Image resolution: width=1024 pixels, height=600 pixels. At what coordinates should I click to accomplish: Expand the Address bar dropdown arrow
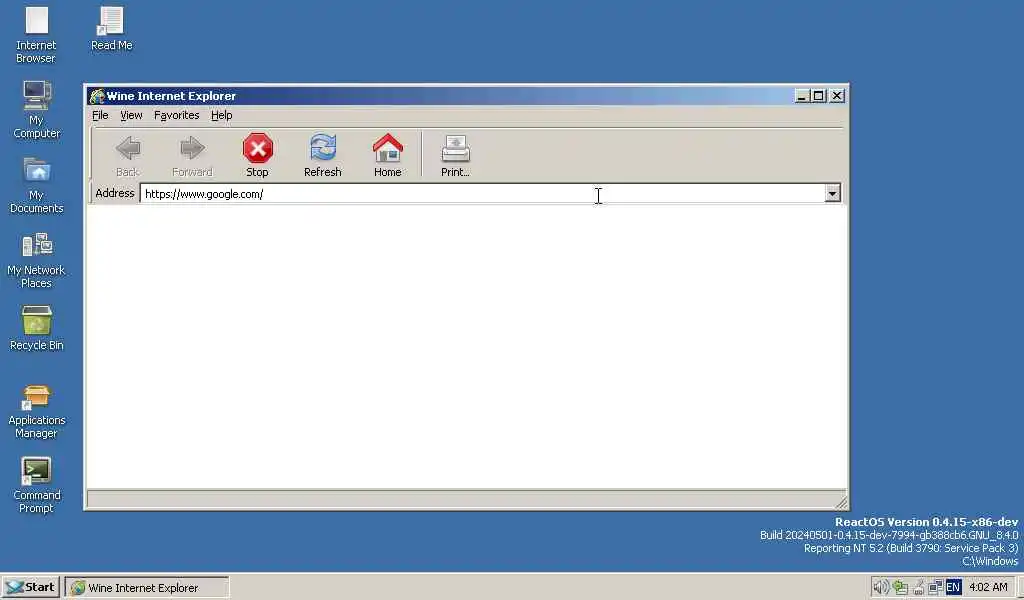[x=832, y=193]
